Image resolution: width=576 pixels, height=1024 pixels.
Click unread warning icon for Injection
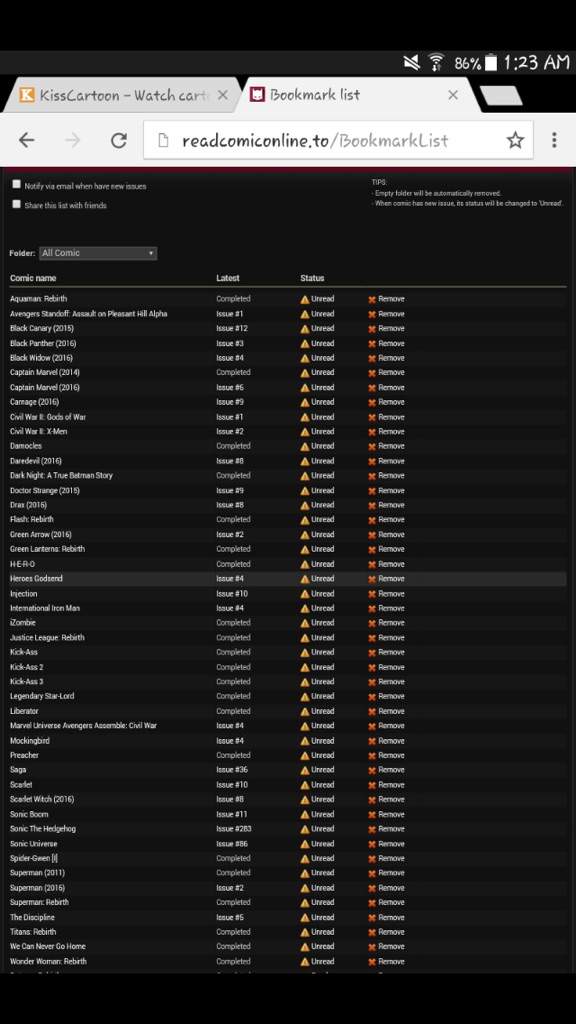[304, 594]
